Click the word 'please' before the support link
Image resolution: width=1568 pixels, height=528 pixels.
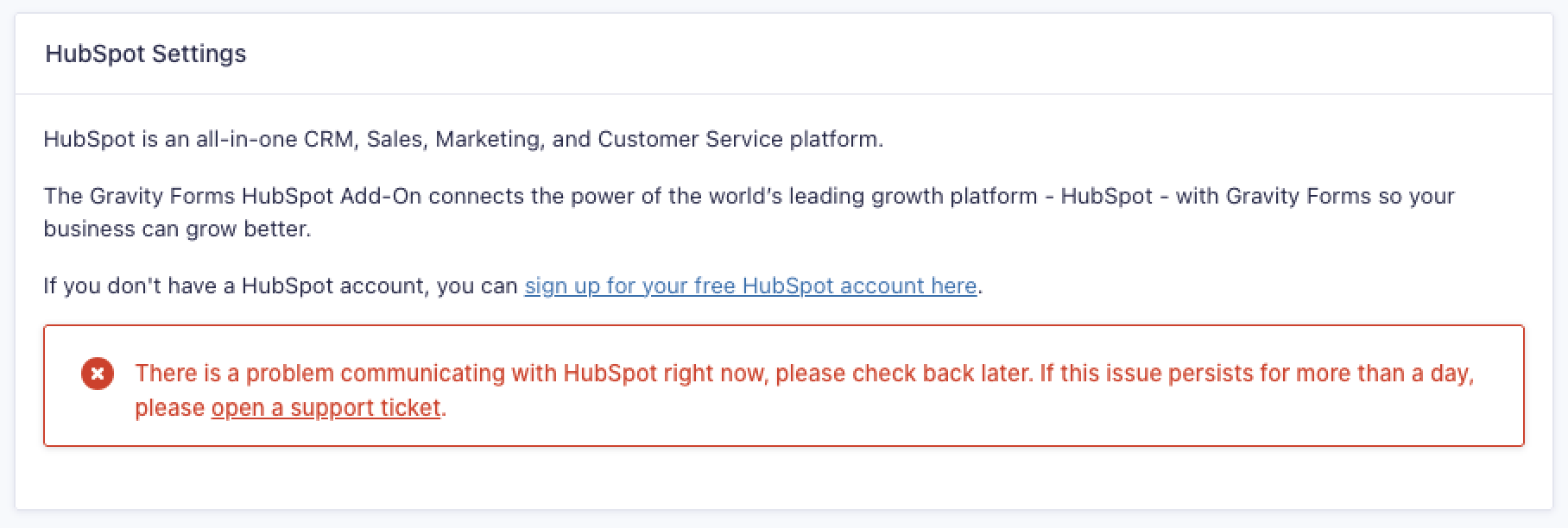[169, 407]
